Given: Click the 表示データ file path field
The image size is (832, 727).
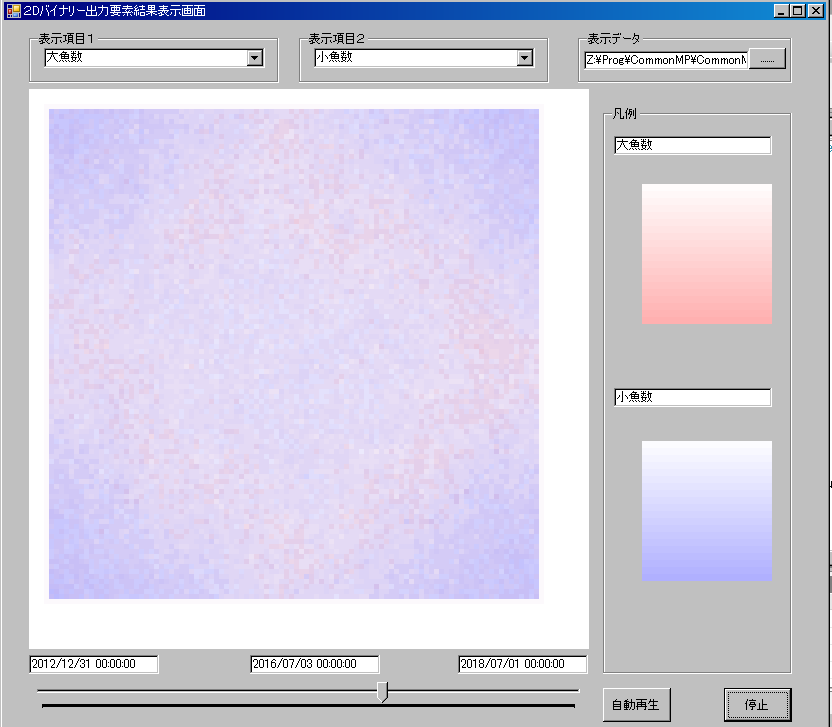Looking at the screenshot, I should pos(666,60).
